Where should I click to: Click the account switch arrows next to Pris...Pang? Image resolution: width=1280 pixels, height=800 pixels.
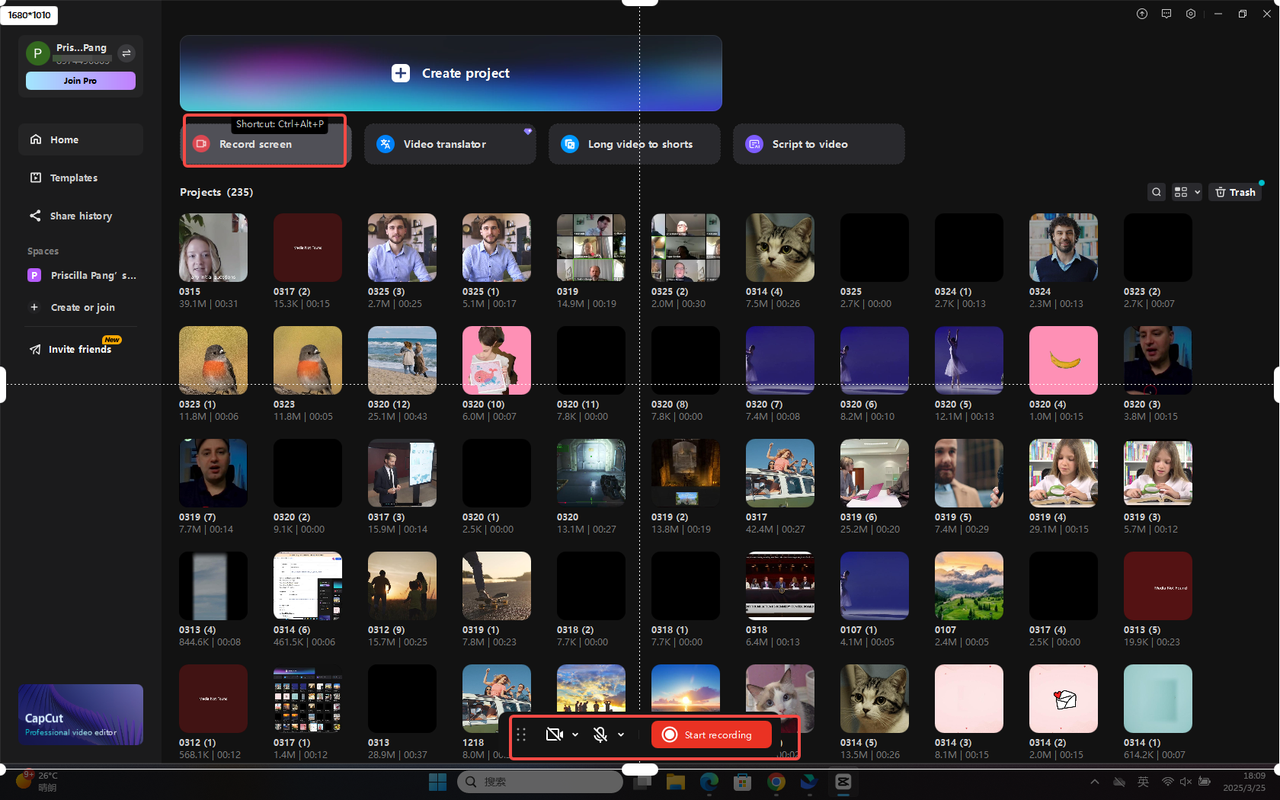pyautogui.click(x=127, y=53)
